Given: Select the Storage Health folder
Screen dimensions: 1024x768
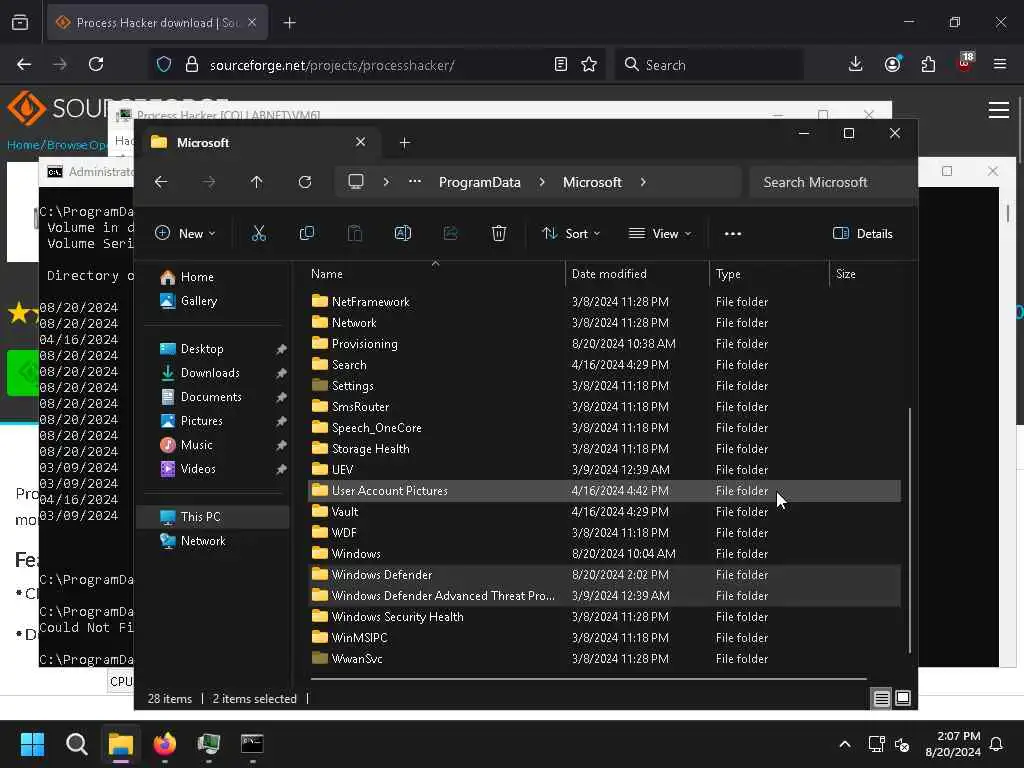Looking at the screenshot, I should tap(604, 449).
